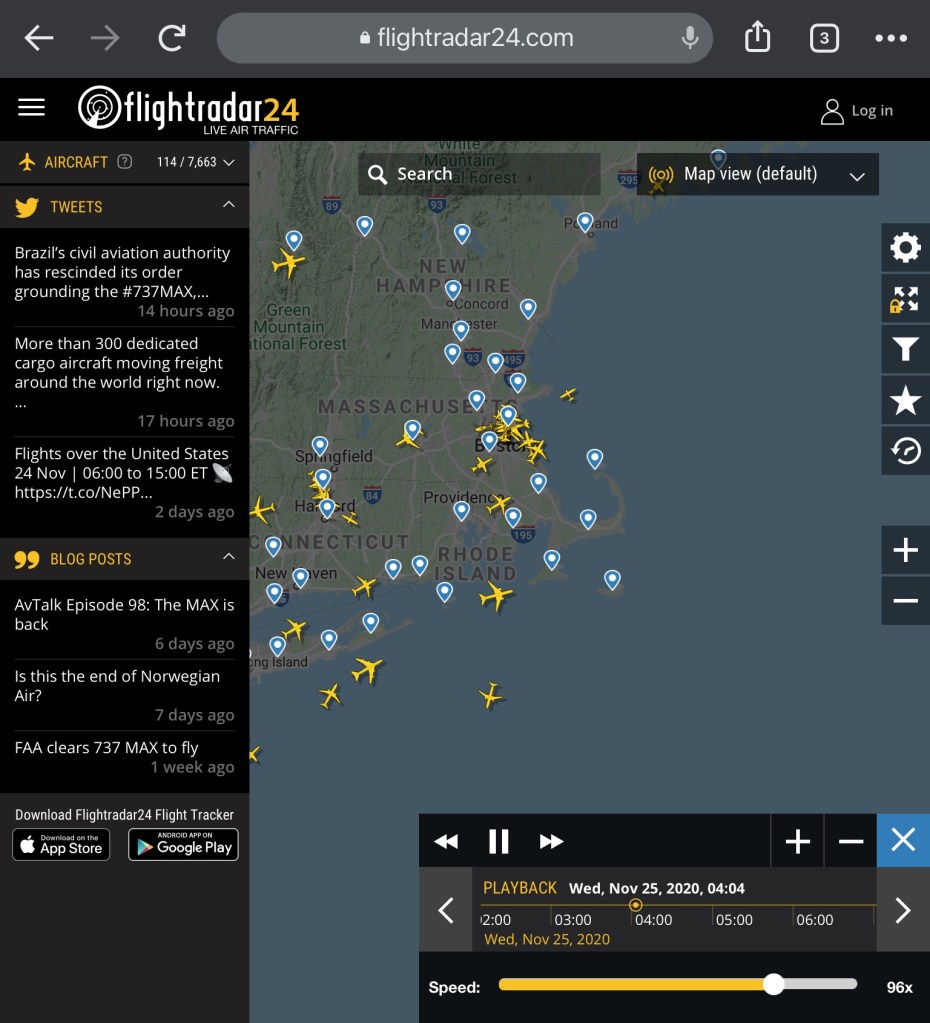930x1023 pixels.
Task: Collapse the Blog Posts section
Action: coord(228,557)
